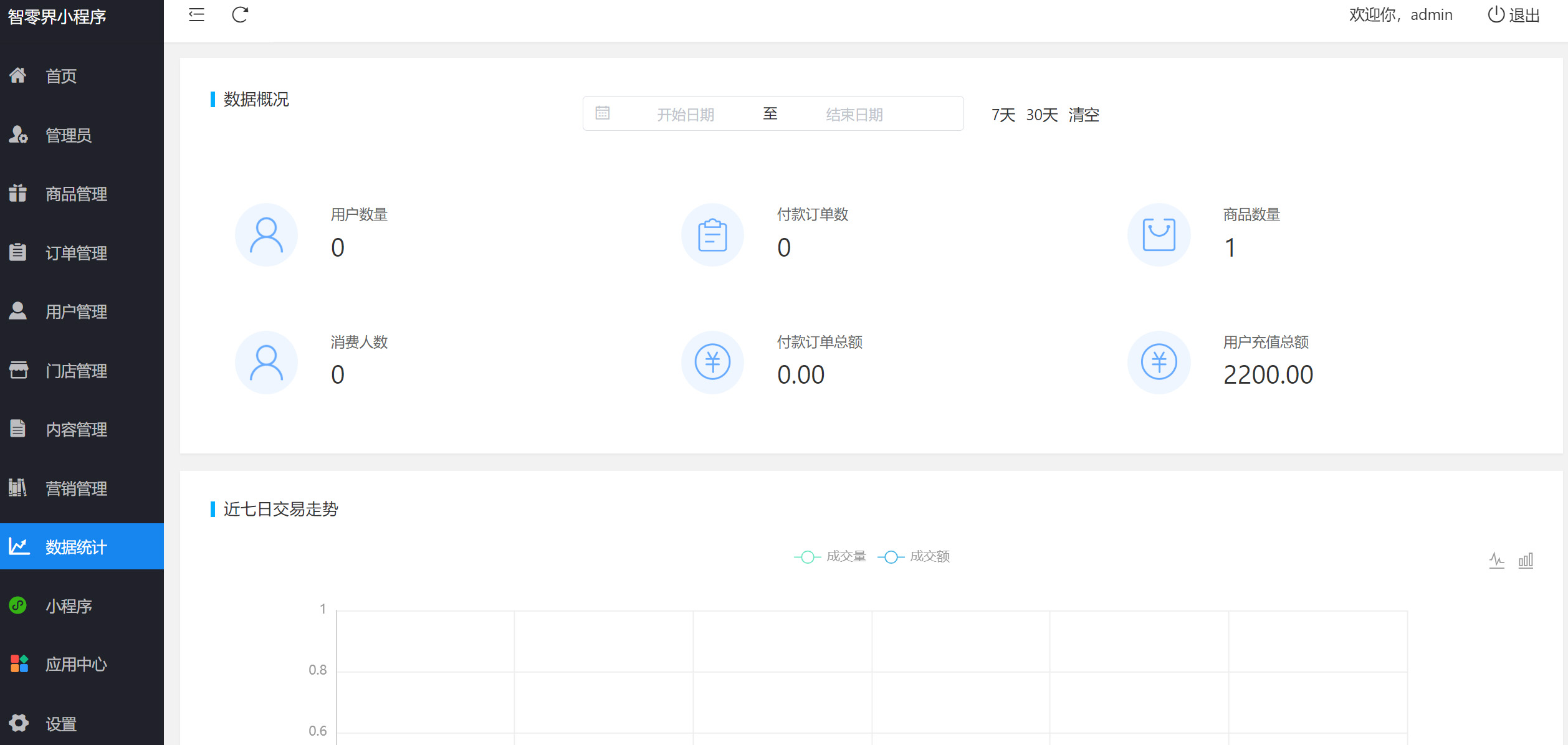The height and width of the screenshot is (745, 1568).
Task: Click the 商品数量 shopping bag icon
Action: click(x=1159, y=235)
